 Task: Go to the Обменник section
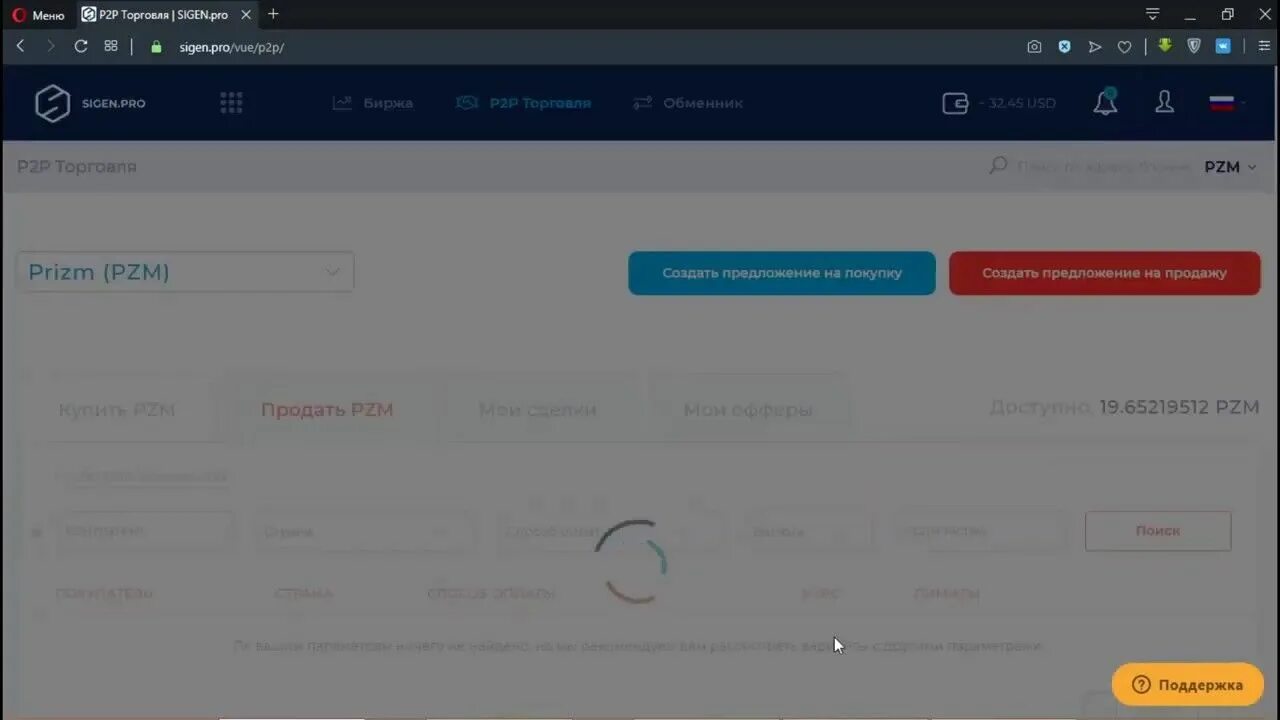click(688, 103)
